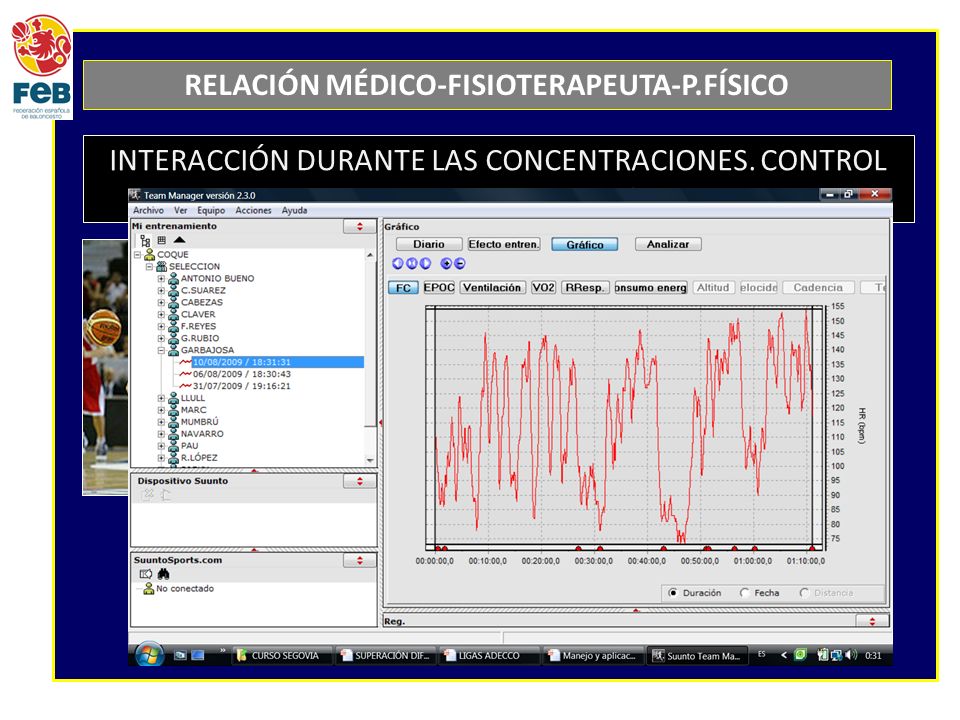Click the Analizar button
Image resolution: width=960 pixels, height=720 pixels.
pos(668,244)
